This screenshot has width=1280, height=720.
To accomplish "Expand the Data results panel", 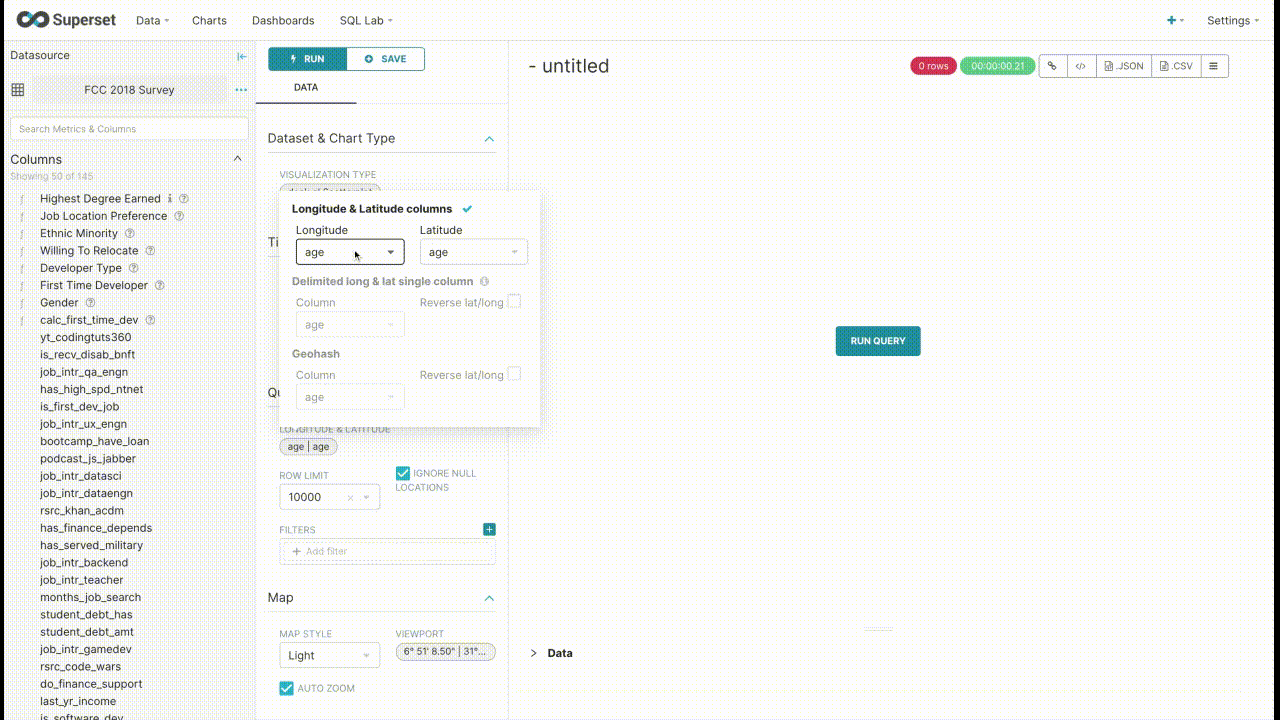I will (x=533, y=653).
